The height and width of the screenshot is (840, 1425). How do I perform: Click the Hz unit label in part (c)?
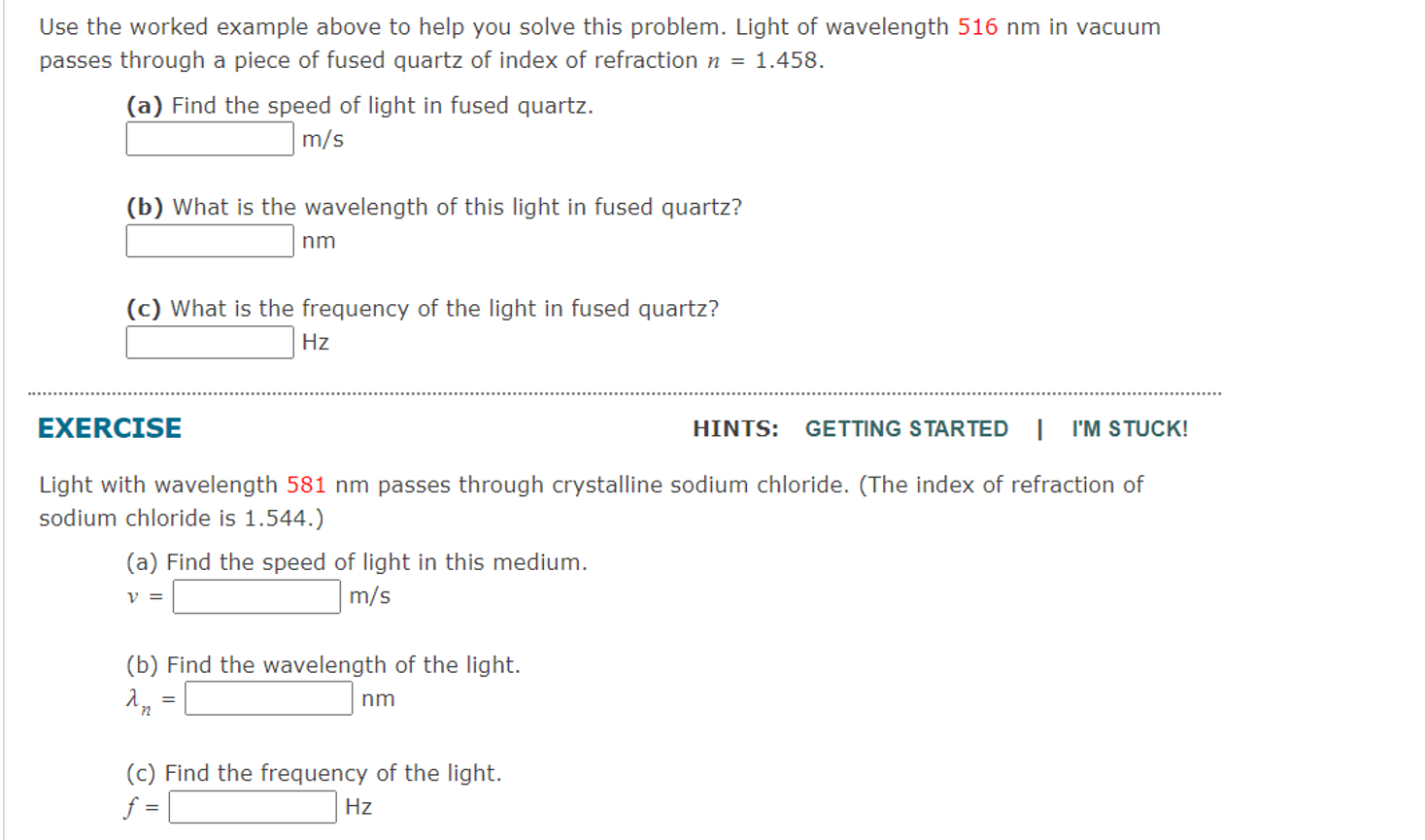(x=316, y=342)
